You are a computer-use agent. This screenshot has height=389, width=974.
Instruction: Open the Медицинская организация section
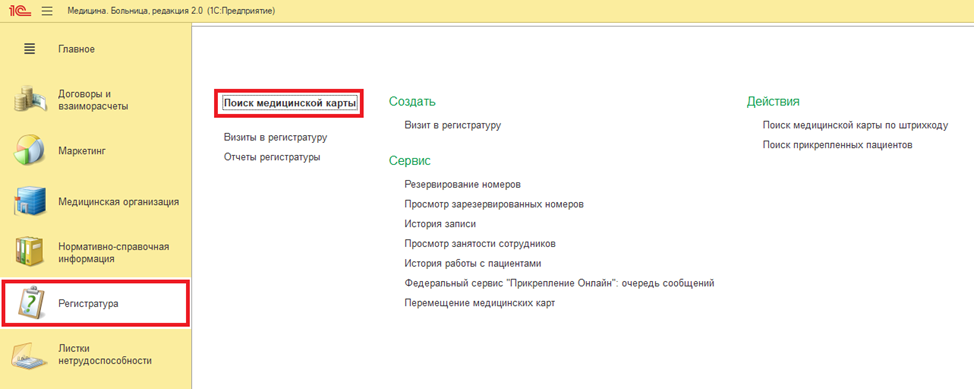(x=119, y=201)
